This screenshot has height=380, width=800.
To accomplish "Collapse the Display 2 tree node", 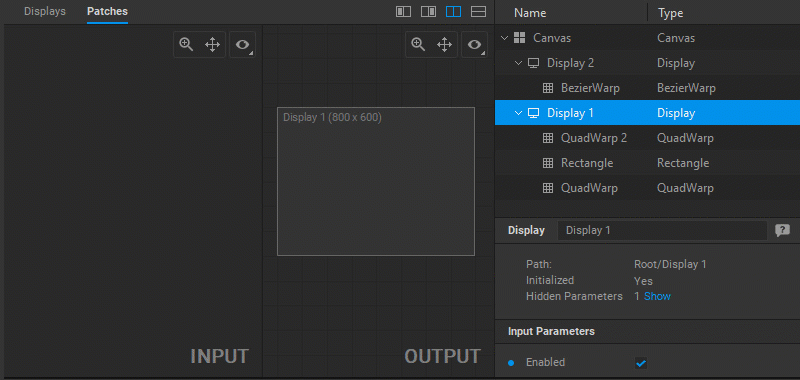I will coord(519,63).
